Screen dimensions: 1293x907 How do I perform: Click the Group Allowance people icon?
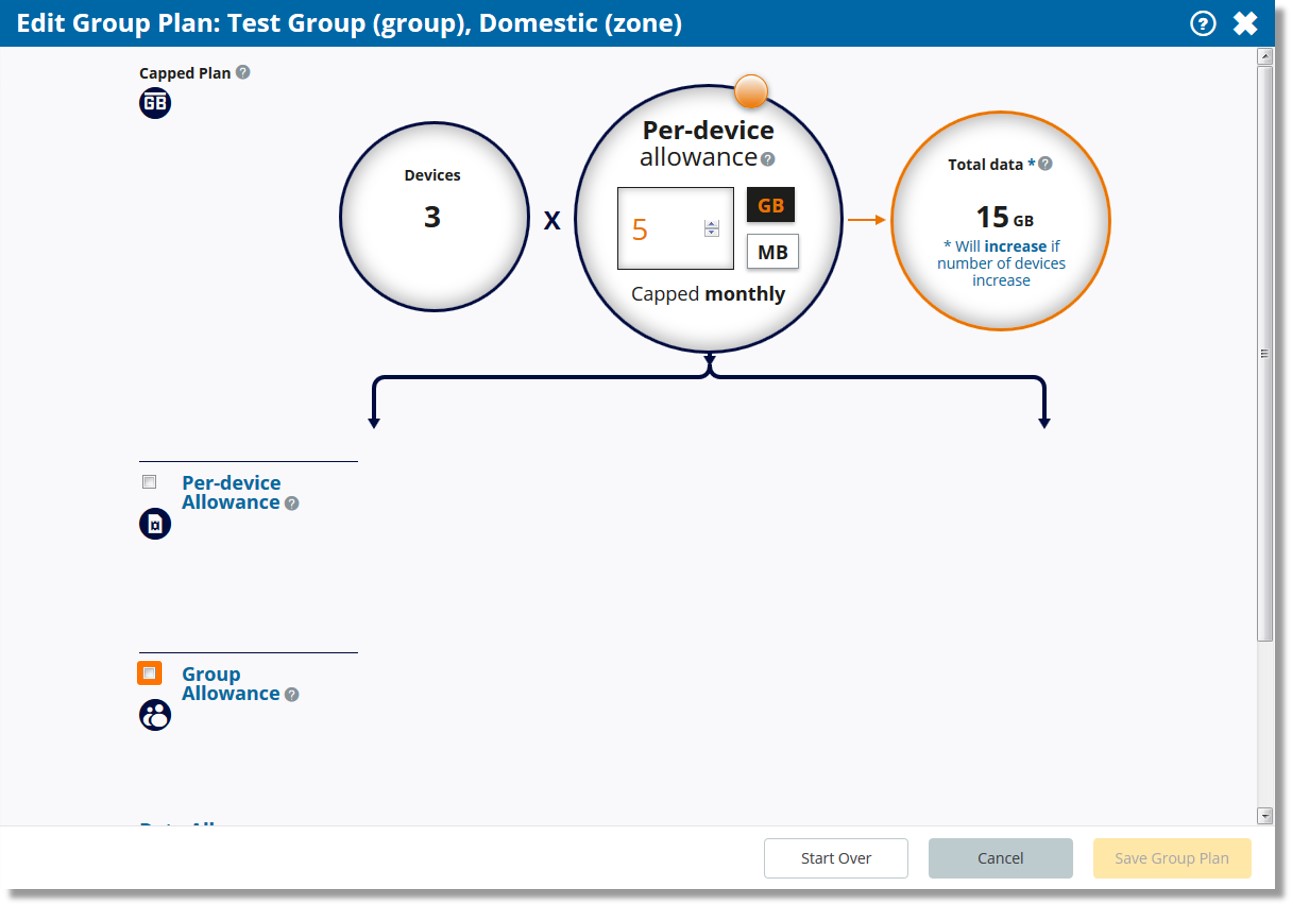tap(155, 715)
